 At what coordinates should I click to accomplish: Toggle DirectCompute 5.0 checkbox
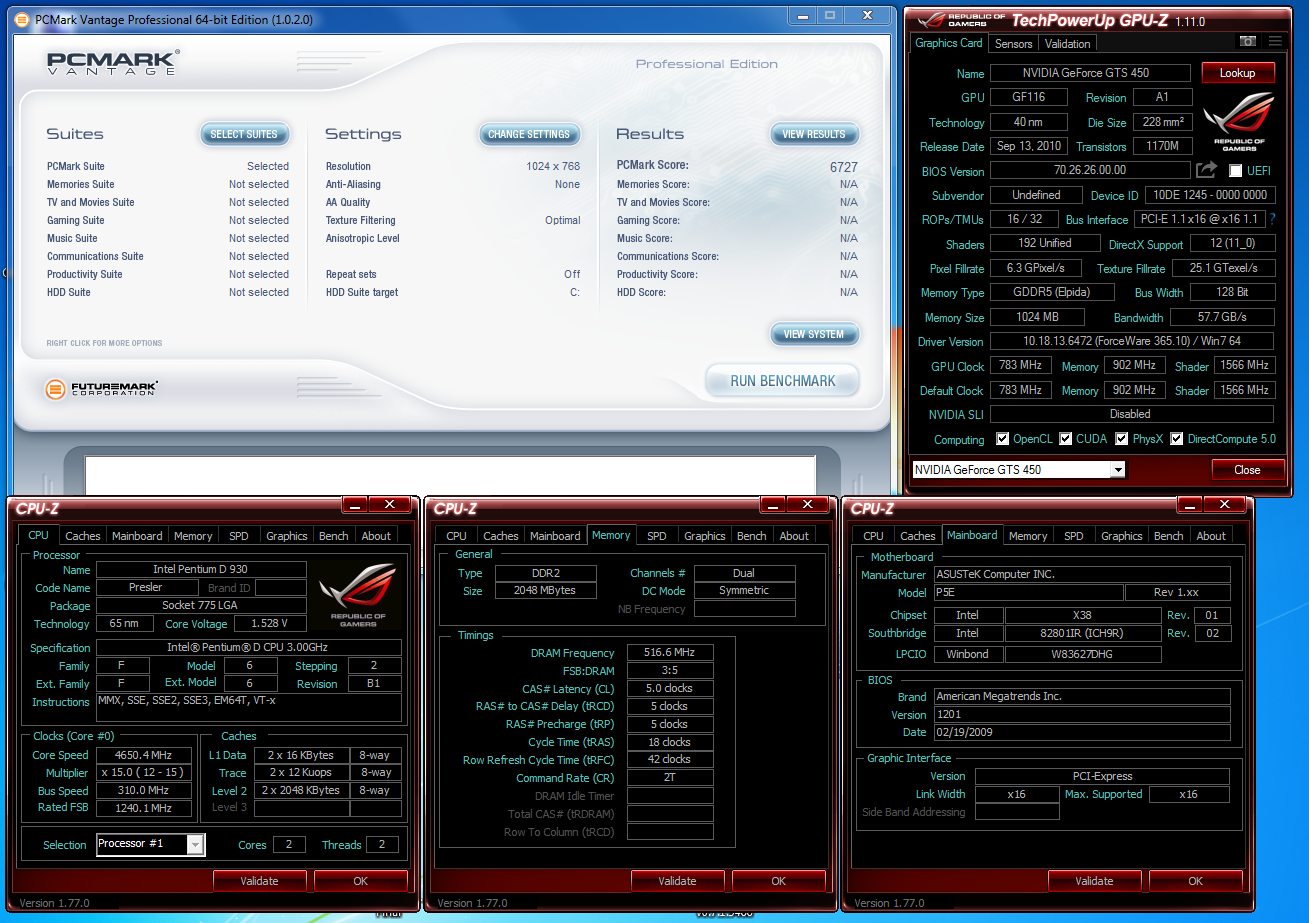(x=1177, y=439)
